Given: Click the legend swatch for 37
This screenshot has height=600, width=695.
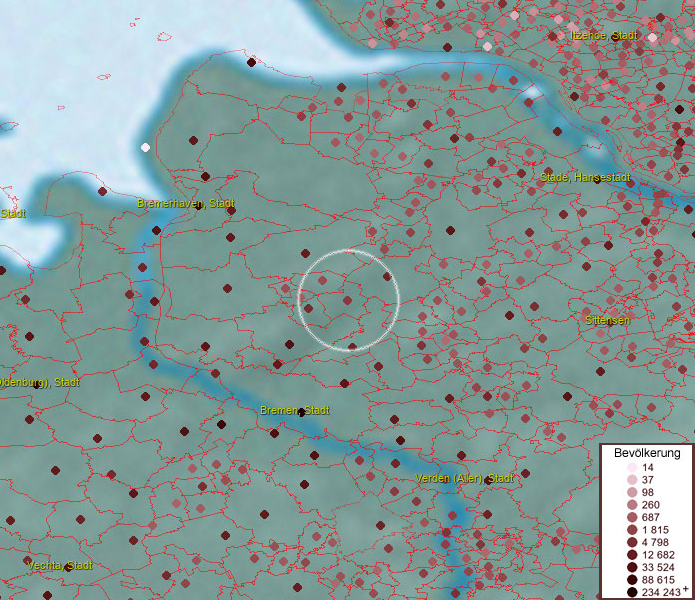Looking at the screenshot, I should point(632,480).
